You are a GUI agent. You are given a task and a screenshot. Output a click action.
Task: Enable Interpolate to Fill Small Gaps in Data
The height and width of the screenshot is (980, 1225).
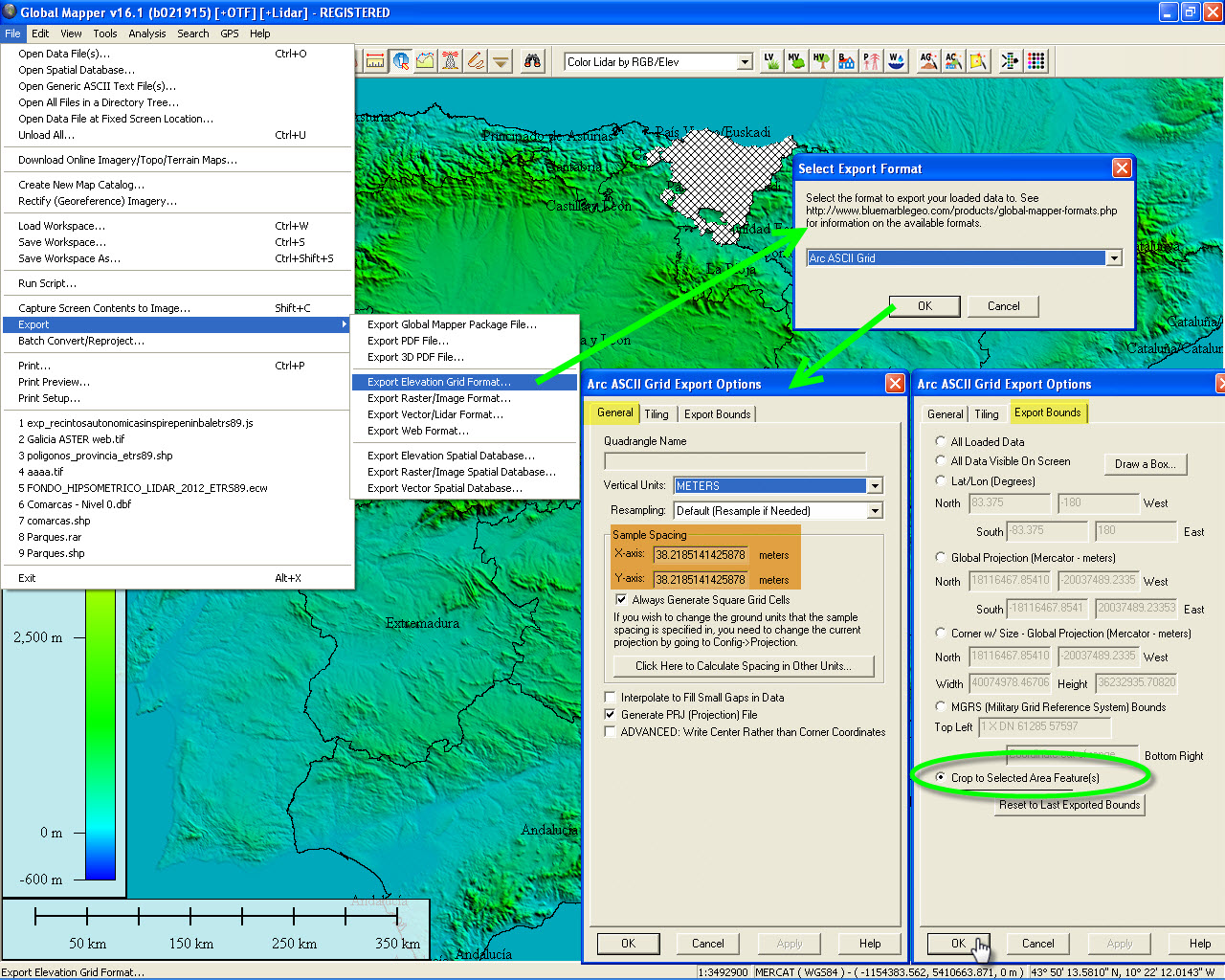point(610,697)
